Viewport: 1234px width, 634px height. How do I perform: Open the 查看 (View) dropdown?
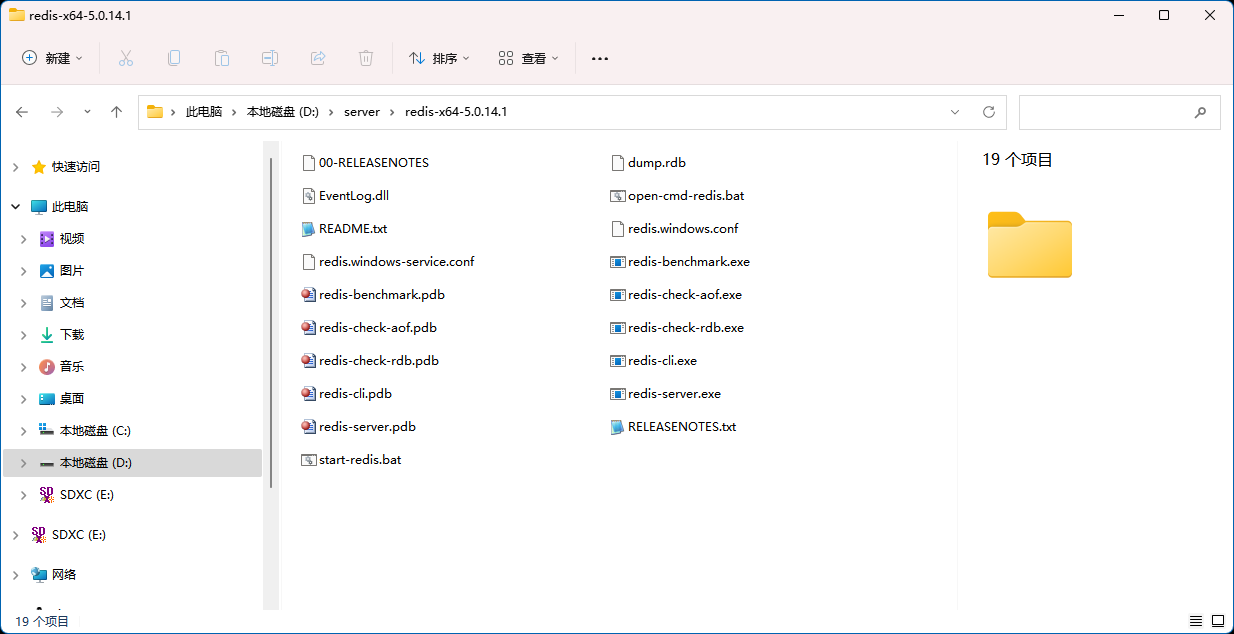tap(529, 58)
